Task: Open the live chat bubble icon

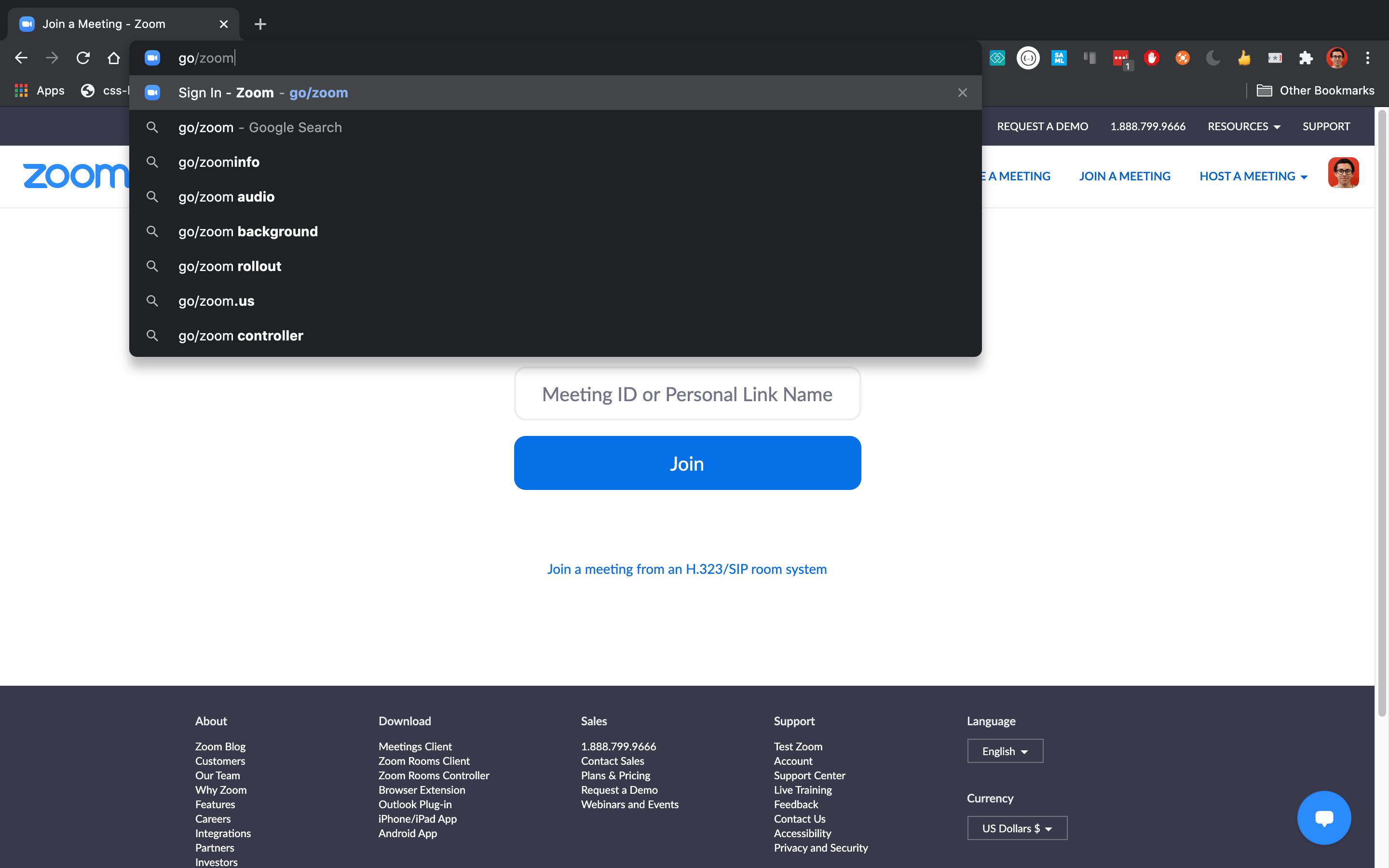Action: pos(1323,817)
